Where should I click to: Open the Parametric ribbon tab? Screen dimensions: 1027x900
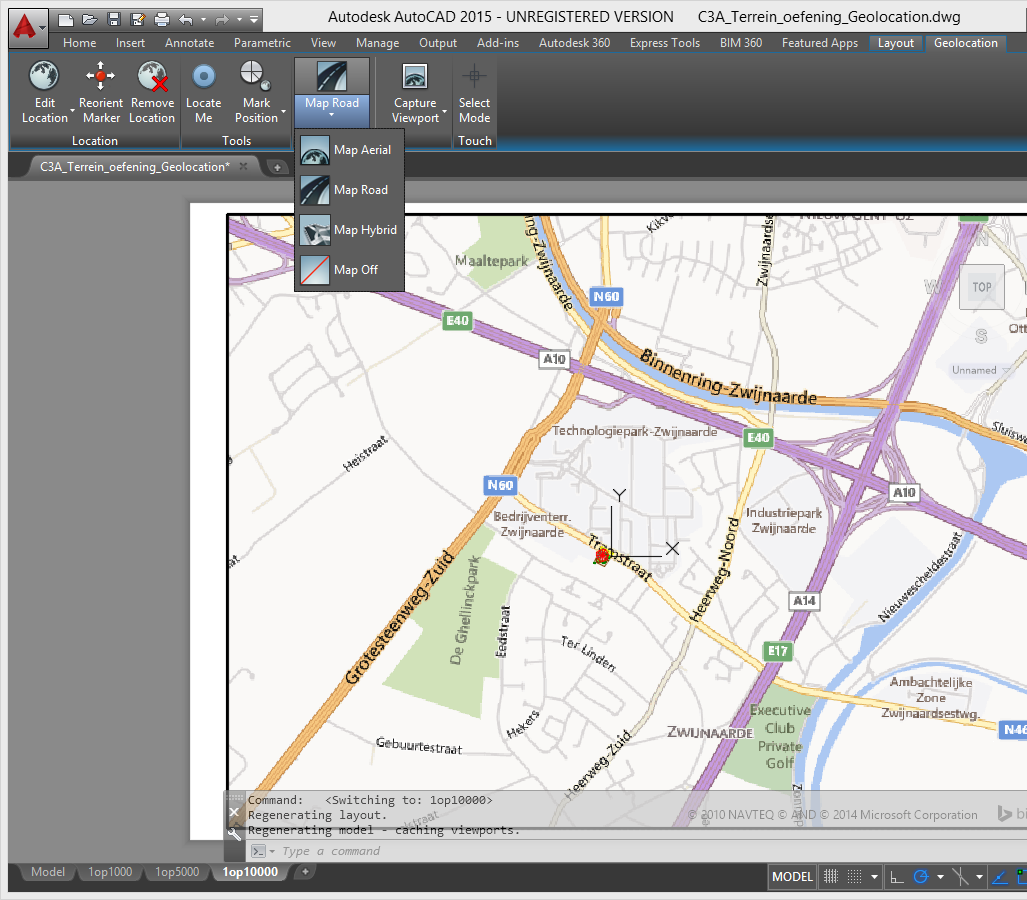coord(262,43)
